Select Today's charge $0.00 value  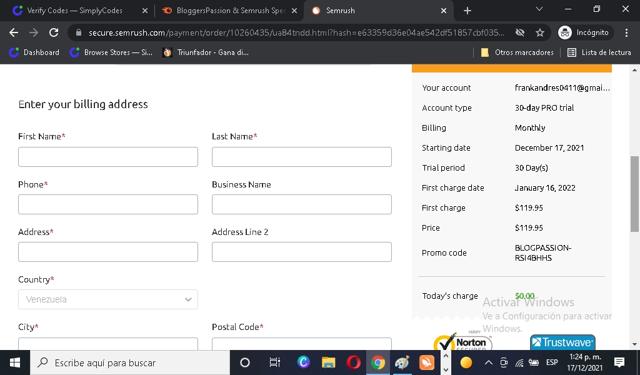coord(524,295)
